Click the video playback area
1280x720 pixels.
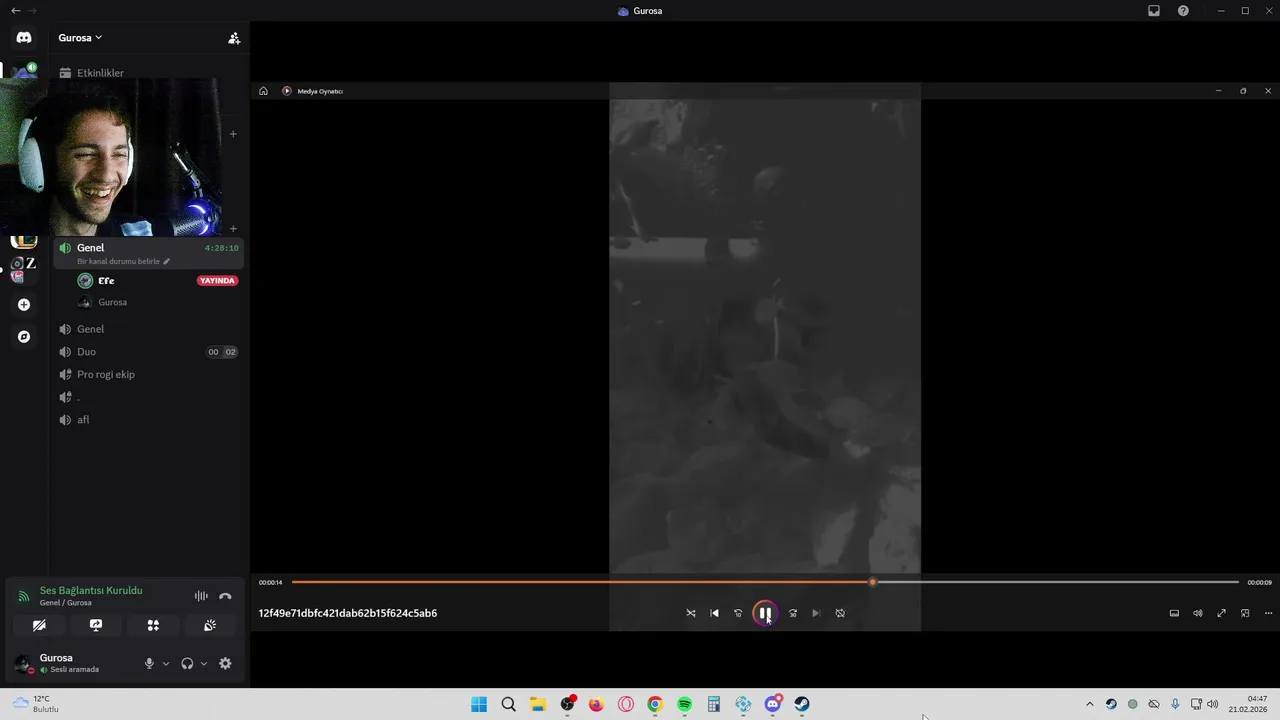pyautogui.click(x=765, y=335)
